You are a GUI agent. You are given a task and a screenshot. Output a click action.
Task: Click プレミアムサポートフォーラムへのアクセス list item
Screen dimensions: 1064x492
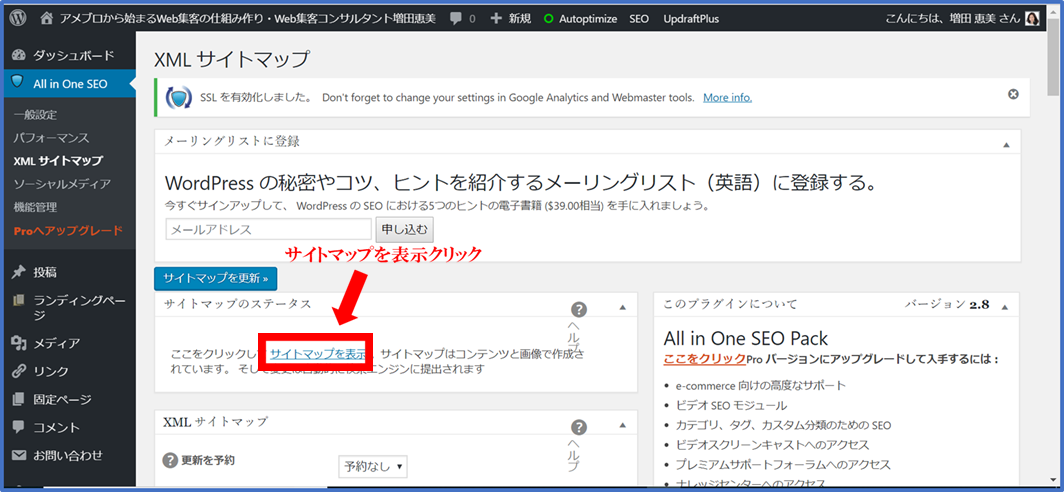(782, 465)
